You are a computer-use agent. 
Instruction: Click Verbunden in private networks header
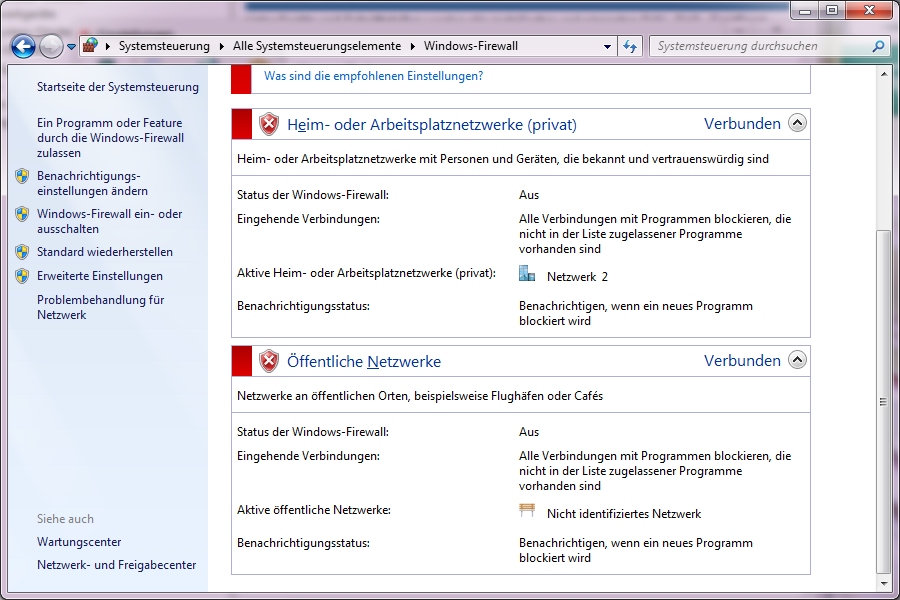[x=742, y=123]
